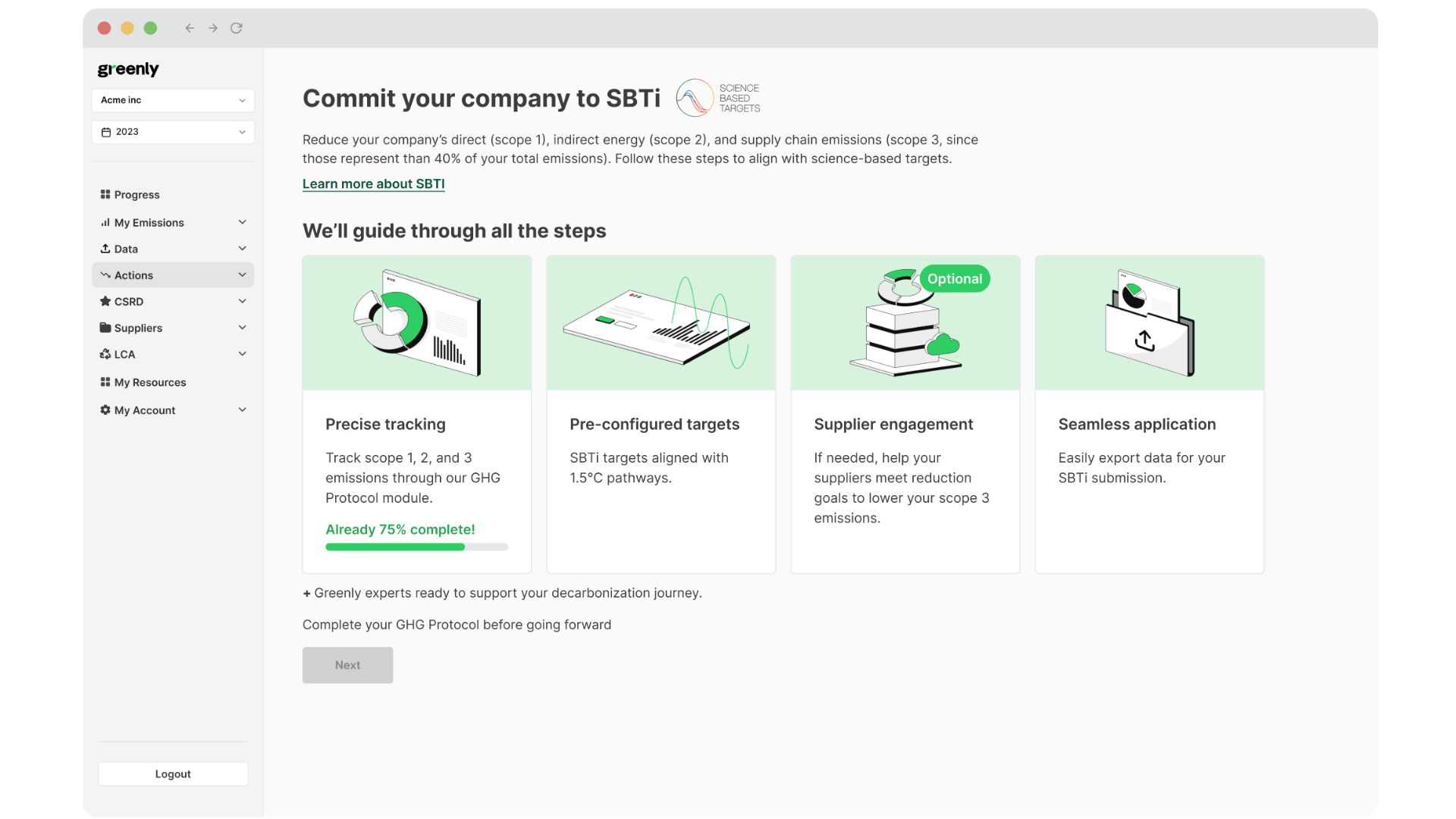1456x819 pixels.
Task: Click 'Complete your GHG Protocol before going forward'
Action: (457, 625)
